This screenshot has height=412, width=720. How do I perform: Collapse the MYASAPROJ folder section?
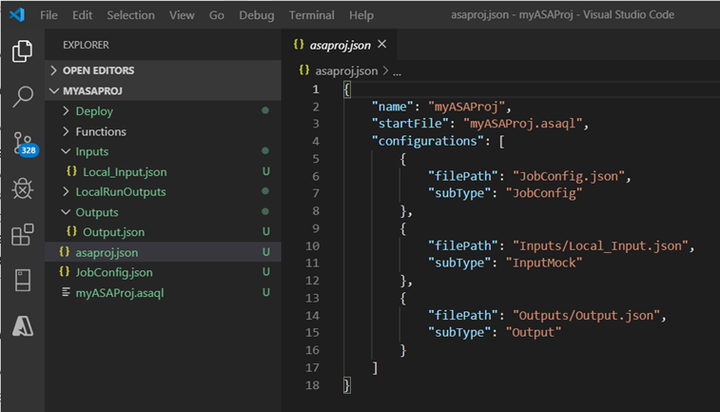point(91,91)
